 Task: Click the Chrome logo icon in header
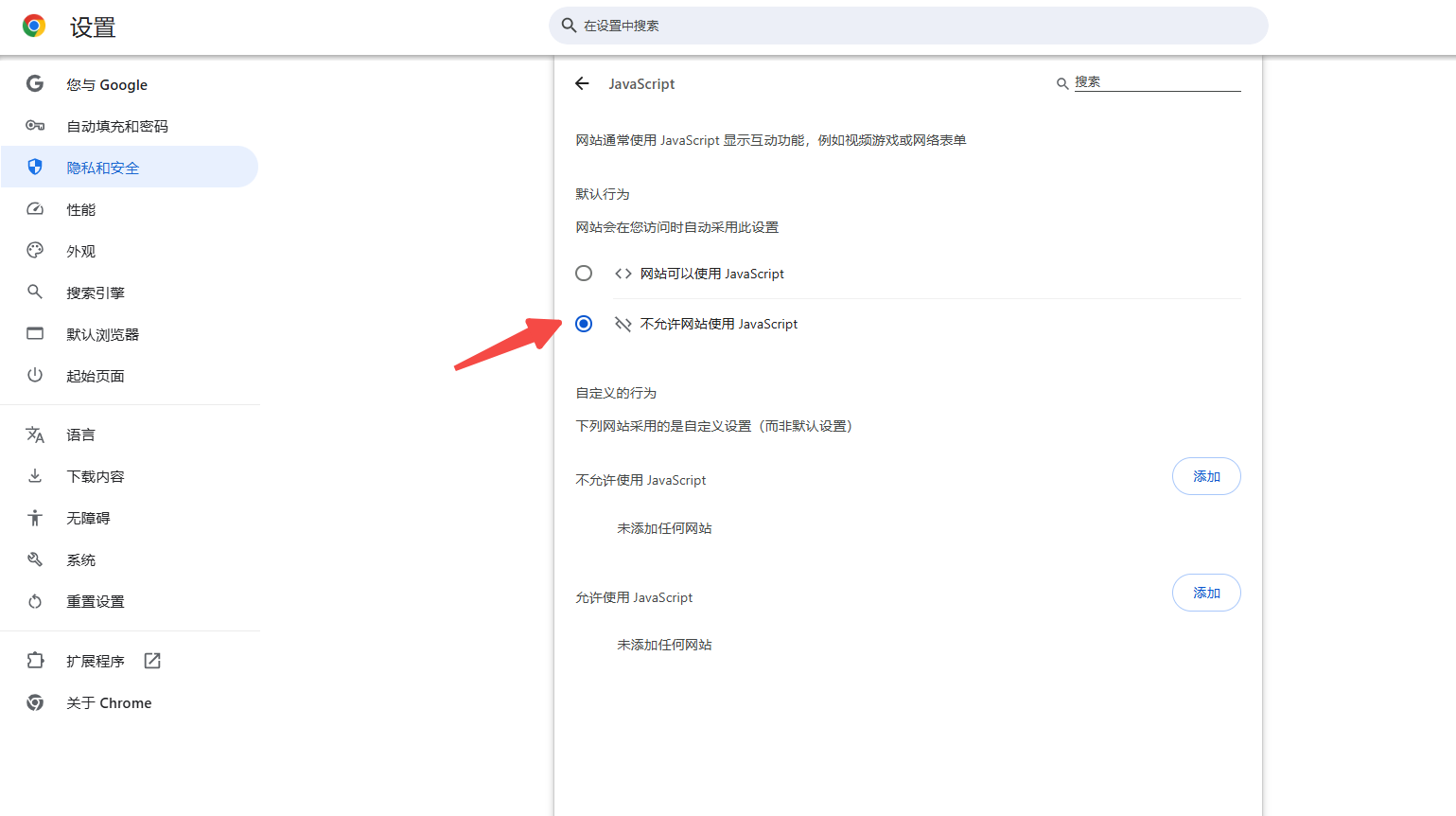coord(34,27)
